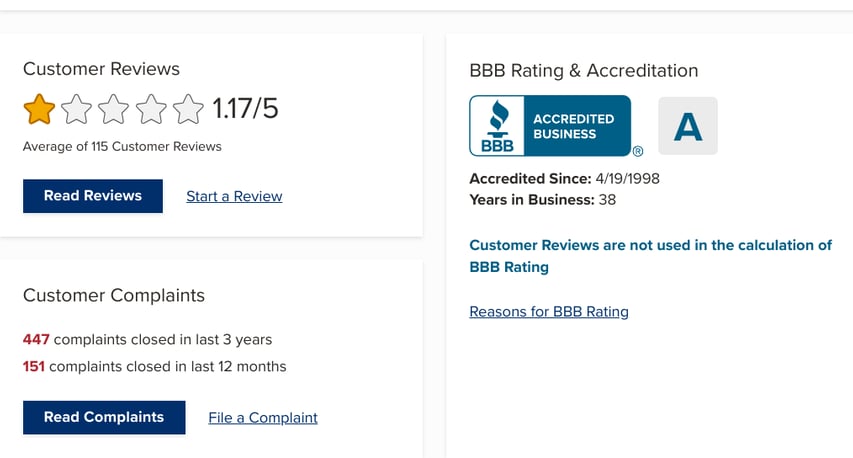Click the BBB torch logo

[x=497, y=126]
